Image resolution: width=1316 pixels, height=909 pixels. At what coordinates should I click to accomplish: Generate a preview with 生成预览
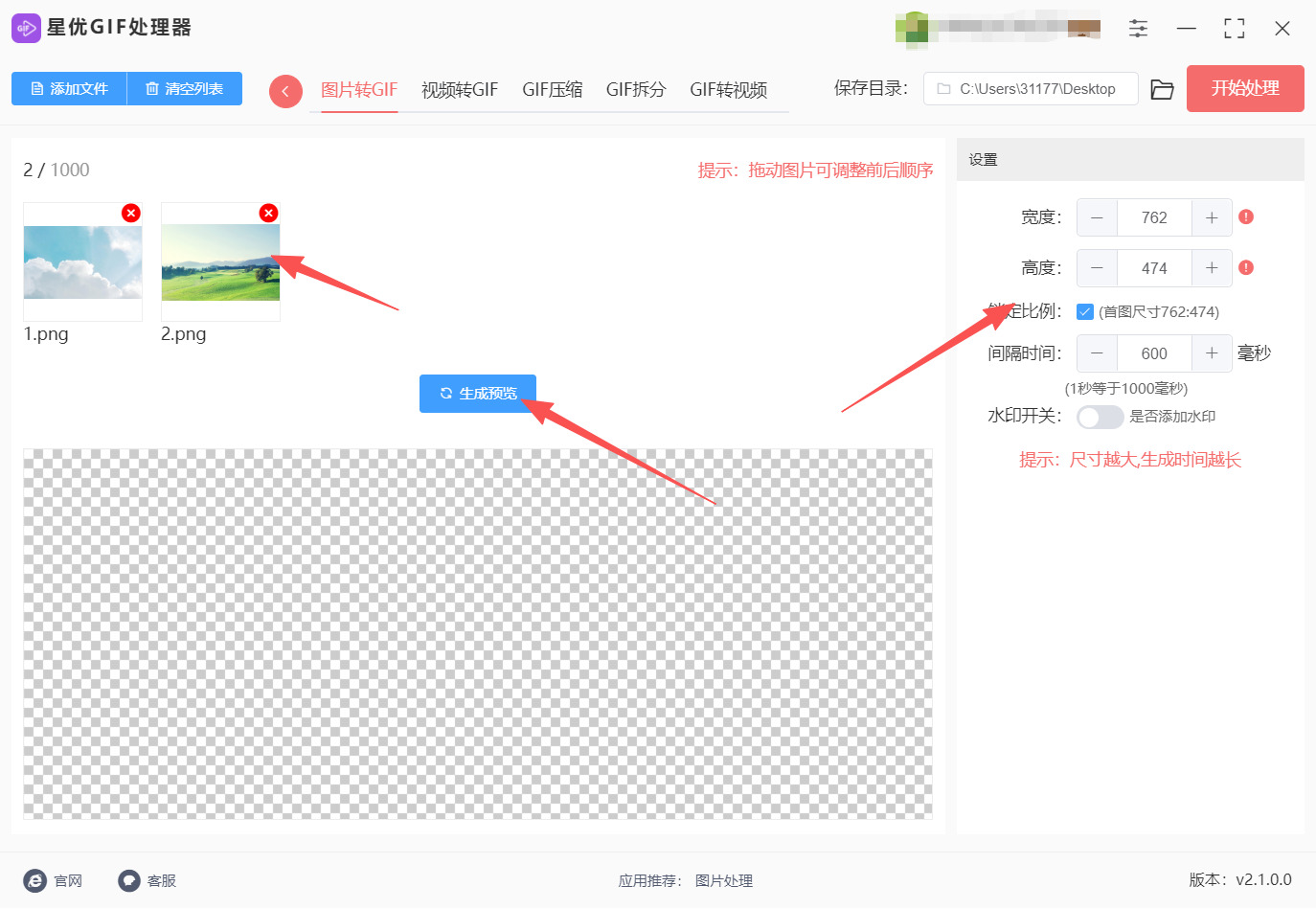tap(477, 393)
